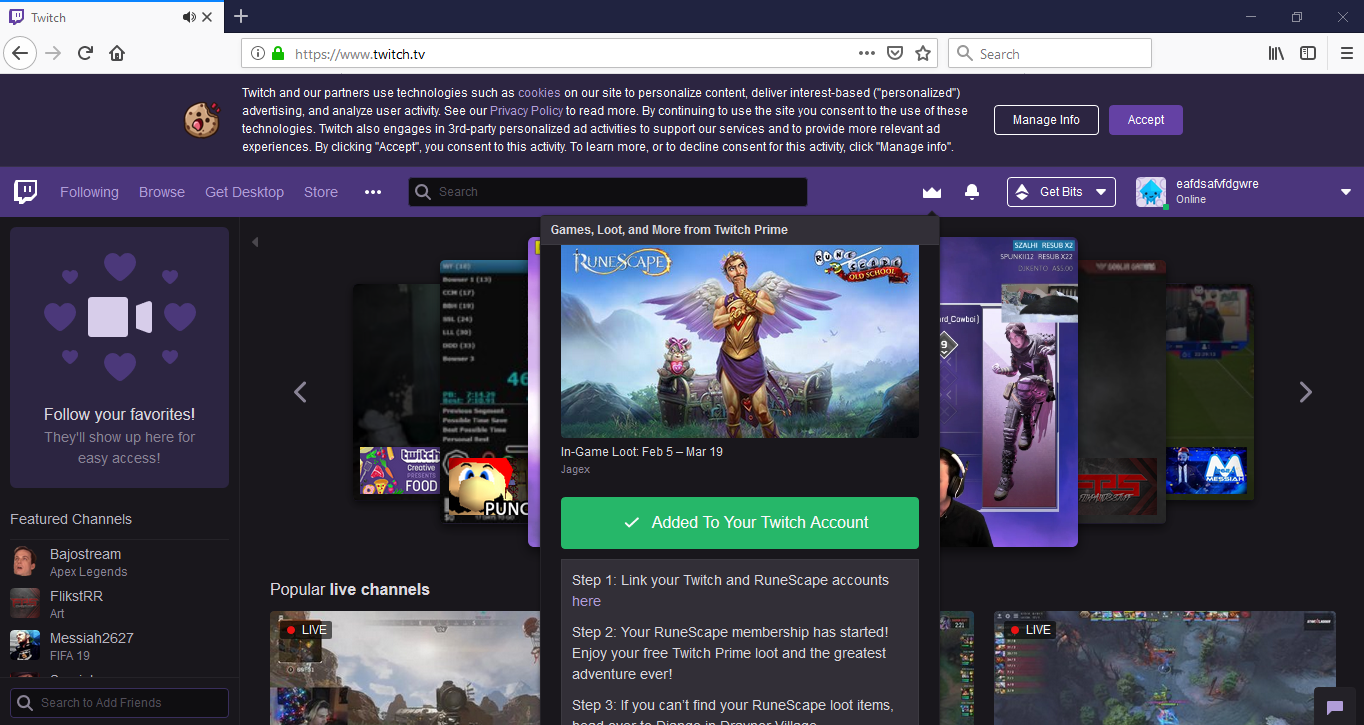The height and width of the screenshot is (725, 1364).
Task: Open Bajostream featured channel
Action: 119,562
